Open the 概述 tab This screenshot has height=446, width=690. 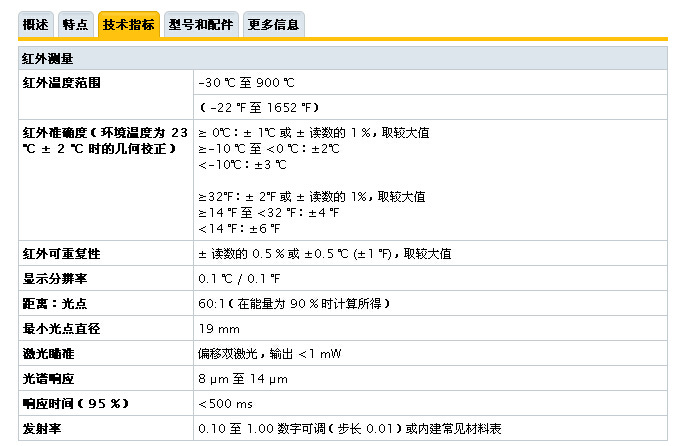pyautogui.click(x=35, y=24)
